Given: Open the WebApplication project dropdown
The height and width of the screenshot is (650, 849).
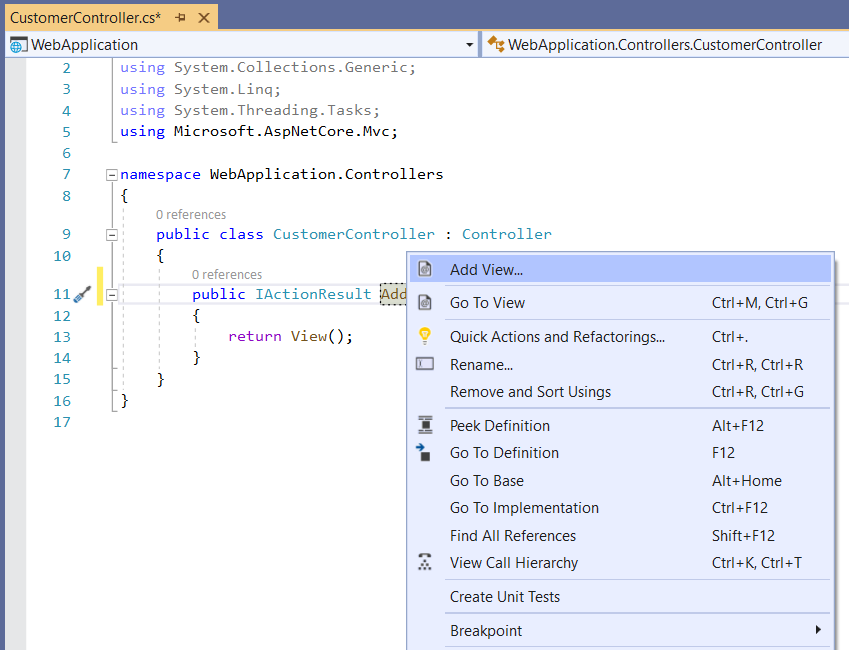Looking at the screenshot, I should [x=469, y=44].
